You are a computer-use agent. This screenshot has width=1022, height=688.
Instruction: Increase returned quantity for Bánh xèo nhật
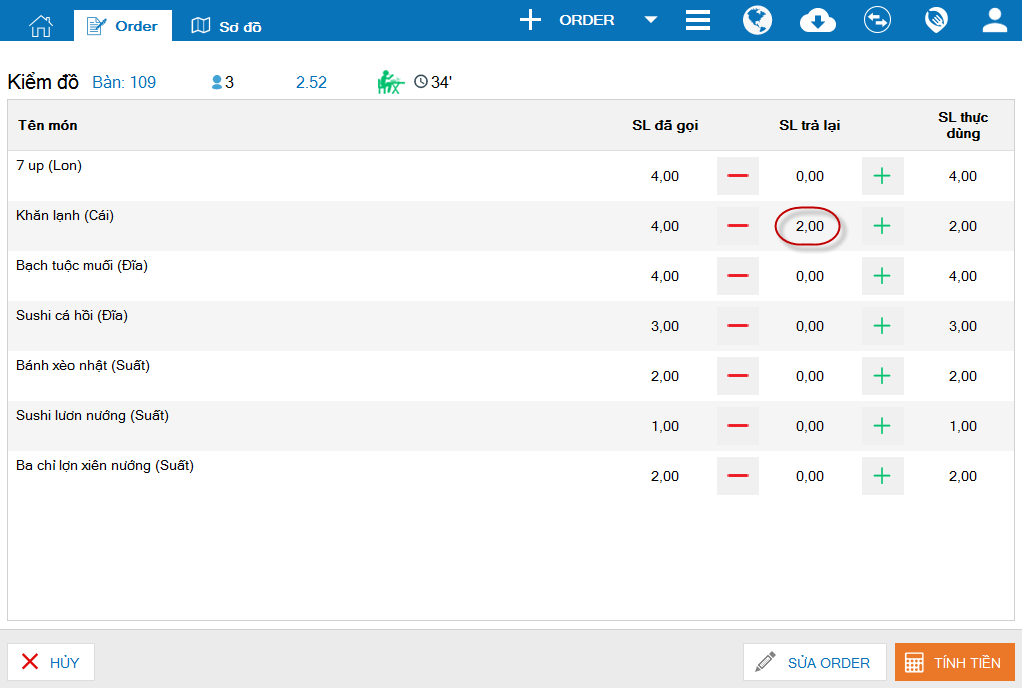883,376
